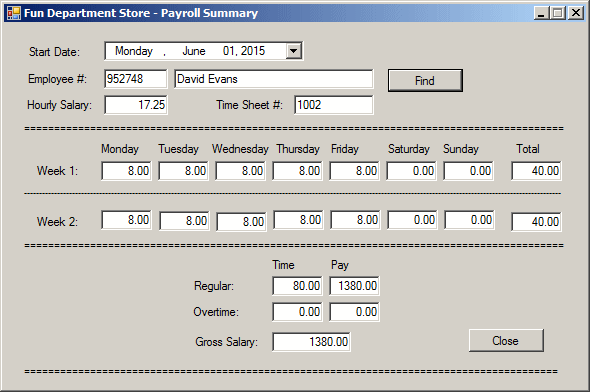Click the 'Start Date:' label
The image size is (590, 392).
pos(55,52)
